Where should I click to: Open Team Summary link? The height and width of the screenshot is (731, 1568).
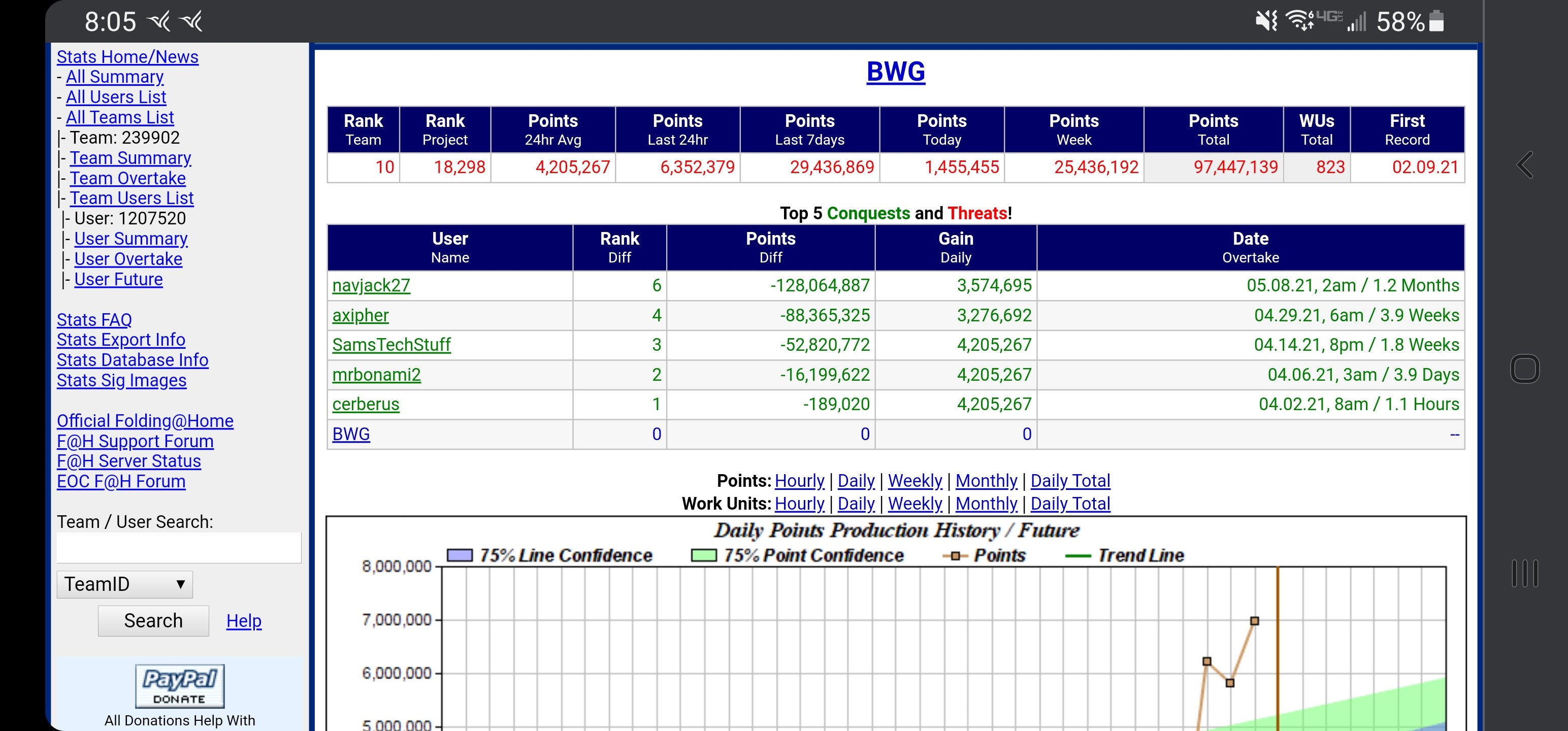(x=130, y=158)
